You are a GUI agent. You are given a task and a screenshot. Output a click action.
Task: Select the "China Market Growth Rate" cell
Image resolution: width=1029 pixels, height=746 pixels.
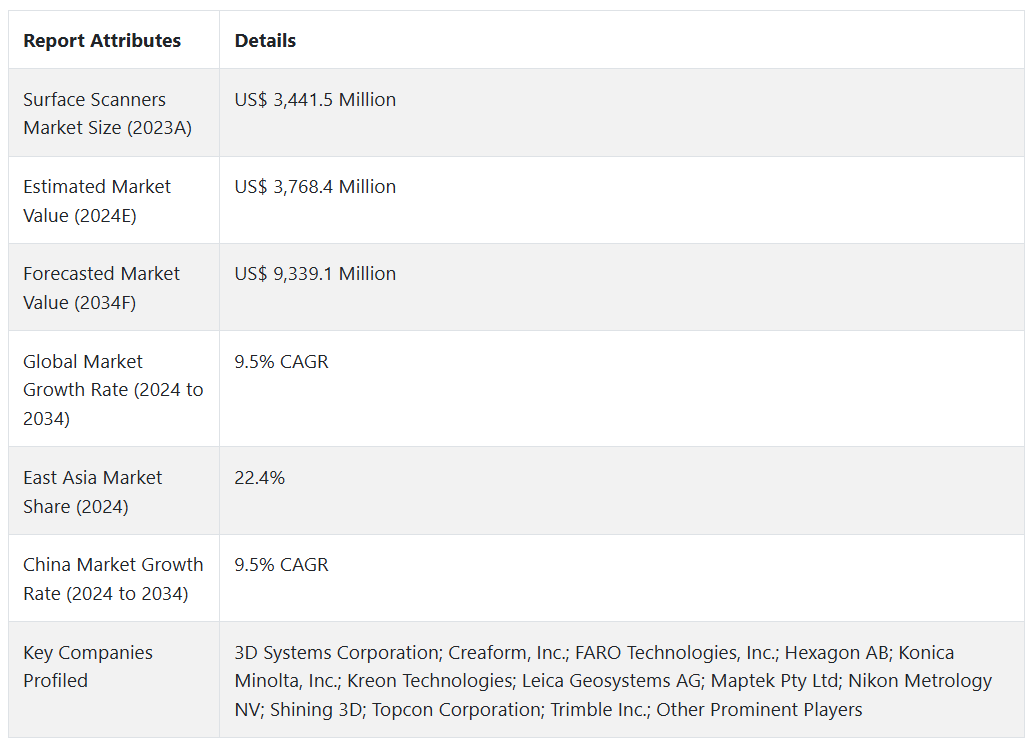[x=113, y=578]
